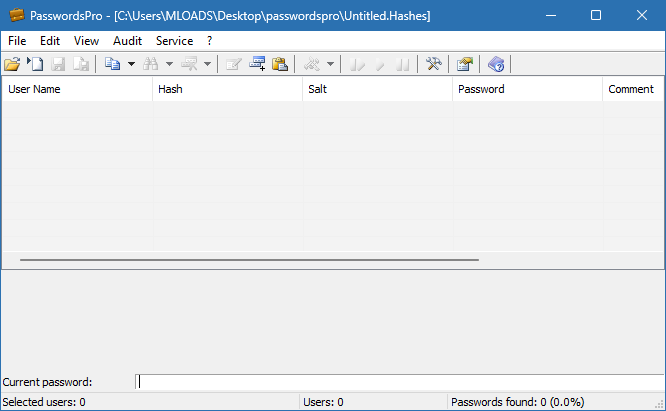Click the Edit hash pencil icon
This screenshot has width=666, height=411.
tap(234, 64)
